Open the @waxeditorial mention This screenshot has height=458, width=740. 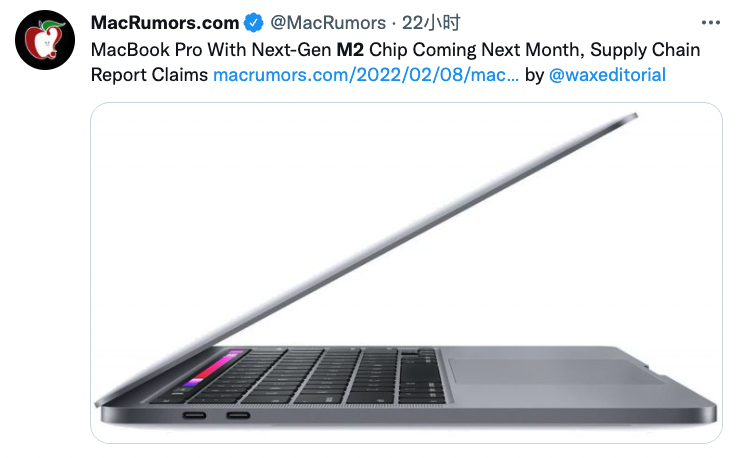607,75
